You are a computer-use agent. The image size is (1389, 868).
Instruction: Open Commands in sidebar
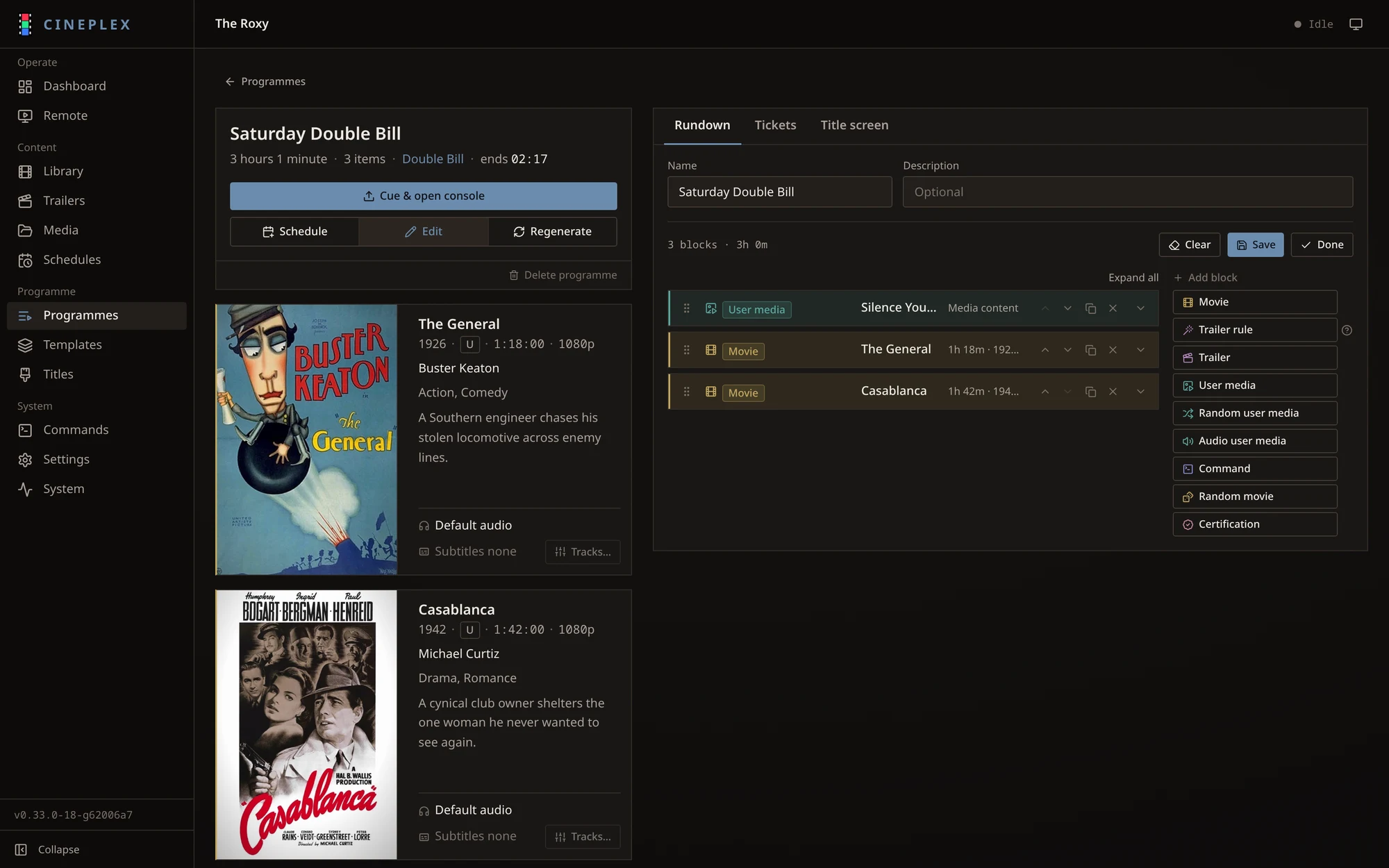(x=97, y=430)
